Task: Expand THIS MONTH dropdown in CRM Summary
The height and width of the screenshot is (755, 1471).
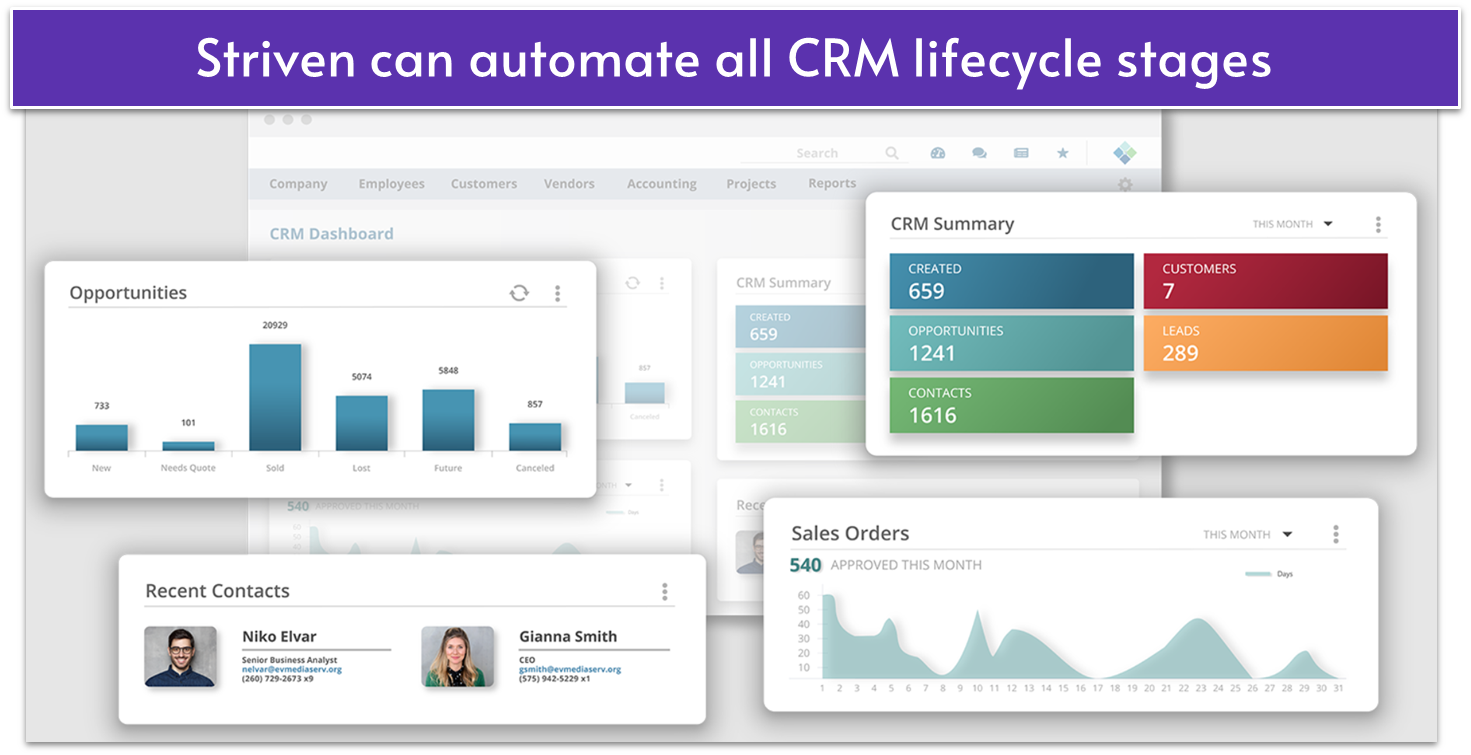Action: (x=1292, y=224)
